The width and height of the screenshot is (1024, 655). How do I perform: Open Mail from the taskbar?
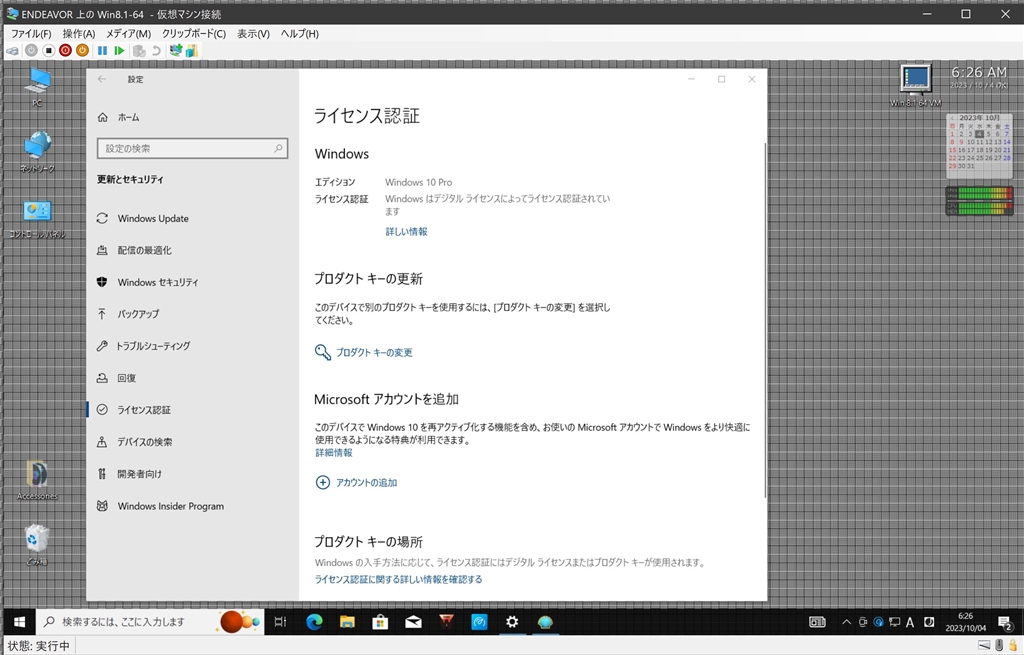[413, 622]
